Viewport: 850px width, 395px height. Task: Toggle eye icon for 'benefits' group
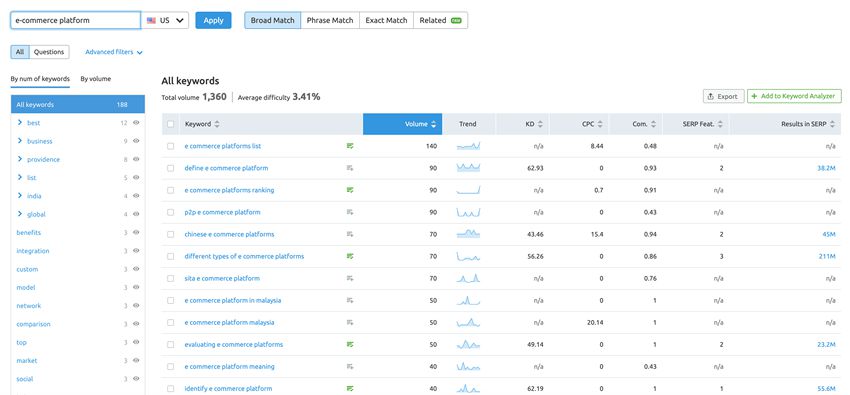(x=136, y=232)
